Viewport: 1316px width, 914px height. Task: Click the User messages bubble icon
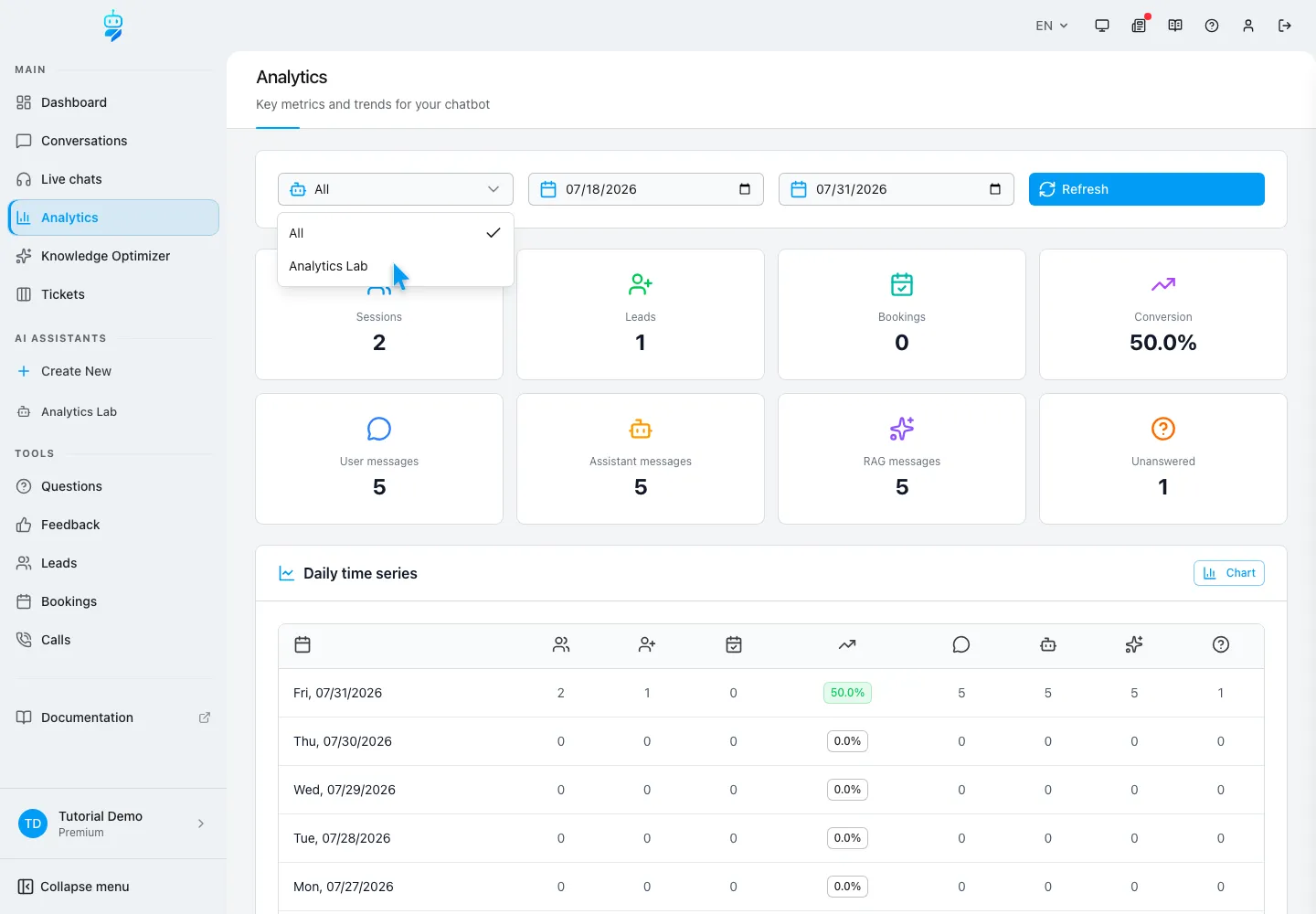click(x=379, y=429)
